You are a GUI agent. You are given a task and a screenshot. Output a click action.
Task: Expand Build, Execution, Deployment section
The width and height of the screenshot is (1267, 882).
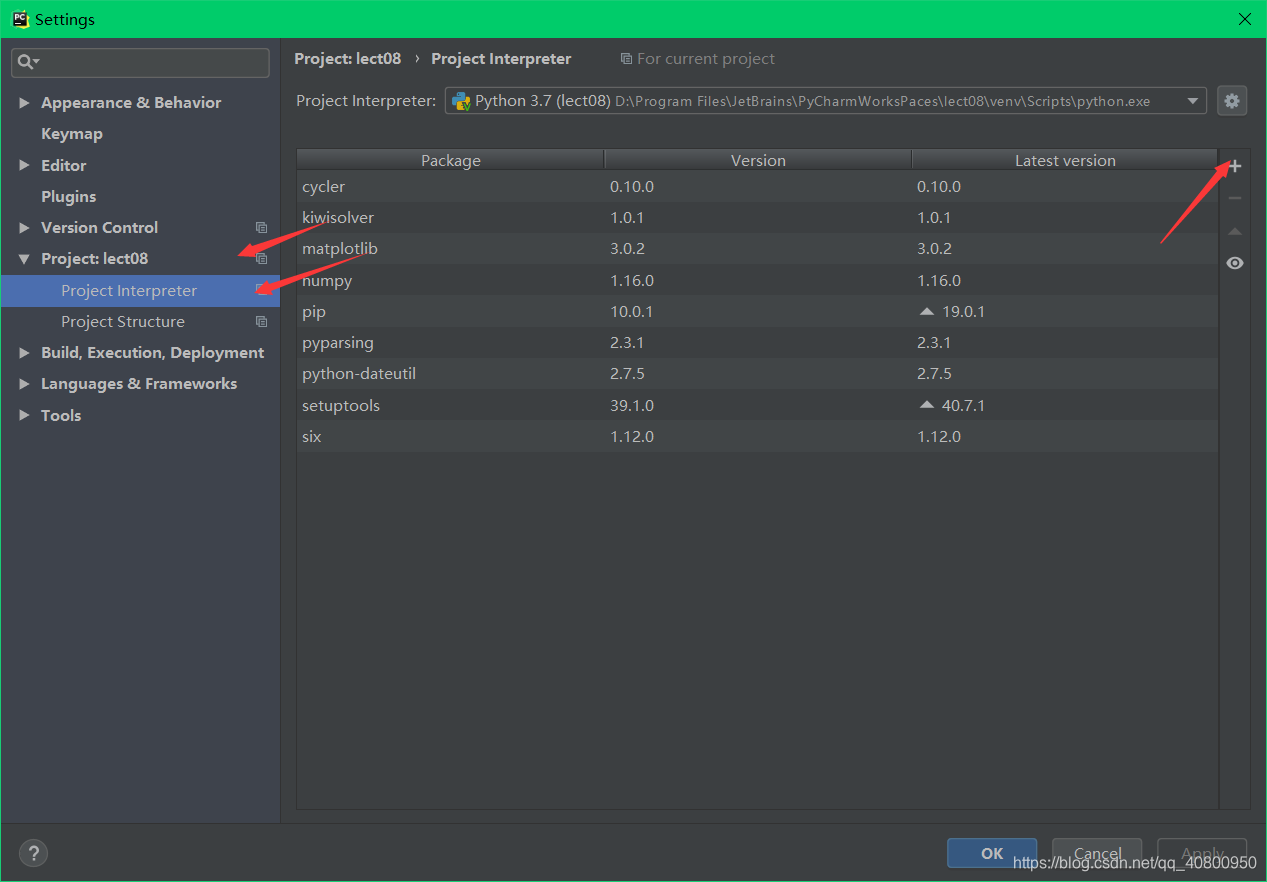pos(24,353)
